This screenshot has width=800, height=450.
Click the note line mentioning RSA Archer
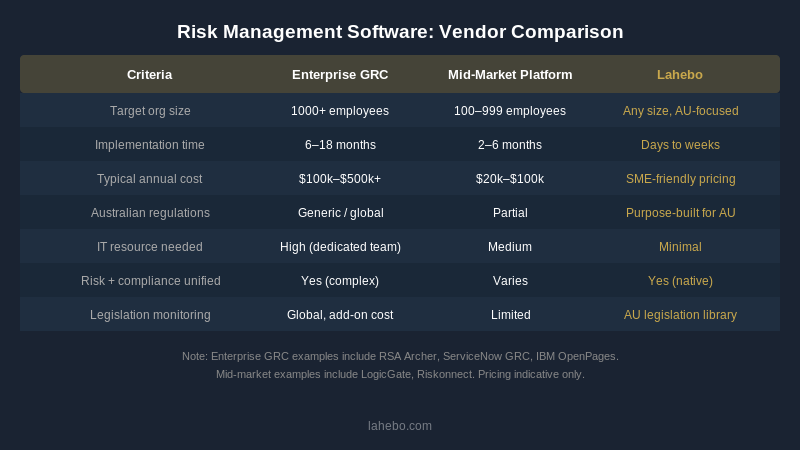tap(400, 356)
